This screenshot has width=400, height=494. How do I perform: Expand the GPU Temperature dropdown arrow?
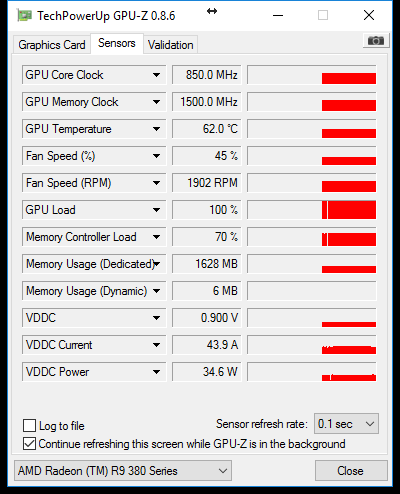pos(156,129)
